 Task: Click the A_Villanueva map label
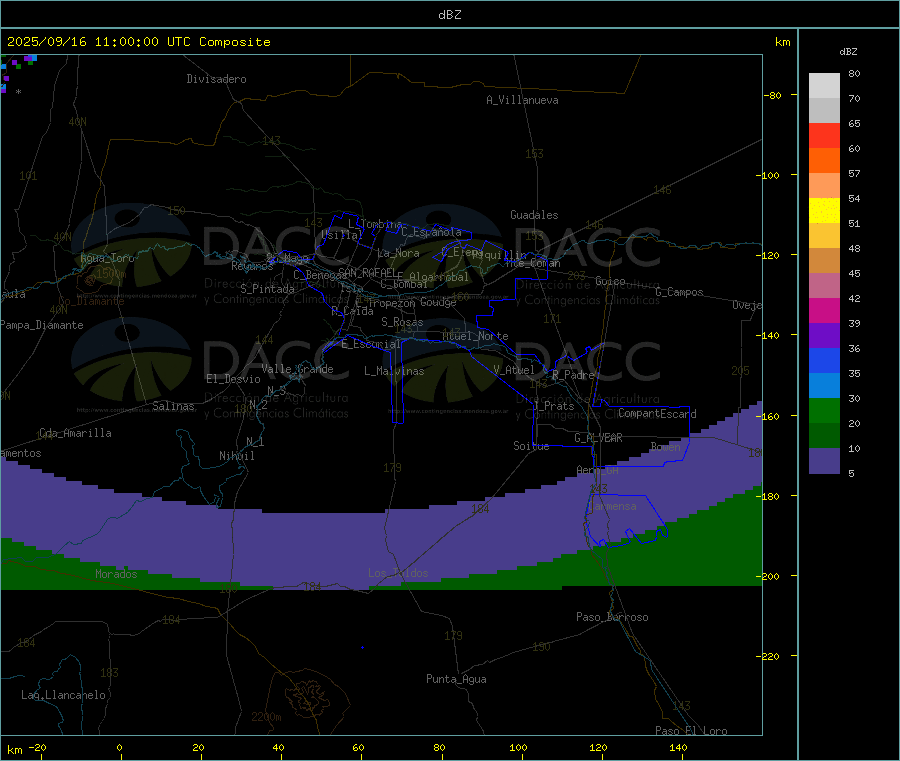(x=522, y=100)
